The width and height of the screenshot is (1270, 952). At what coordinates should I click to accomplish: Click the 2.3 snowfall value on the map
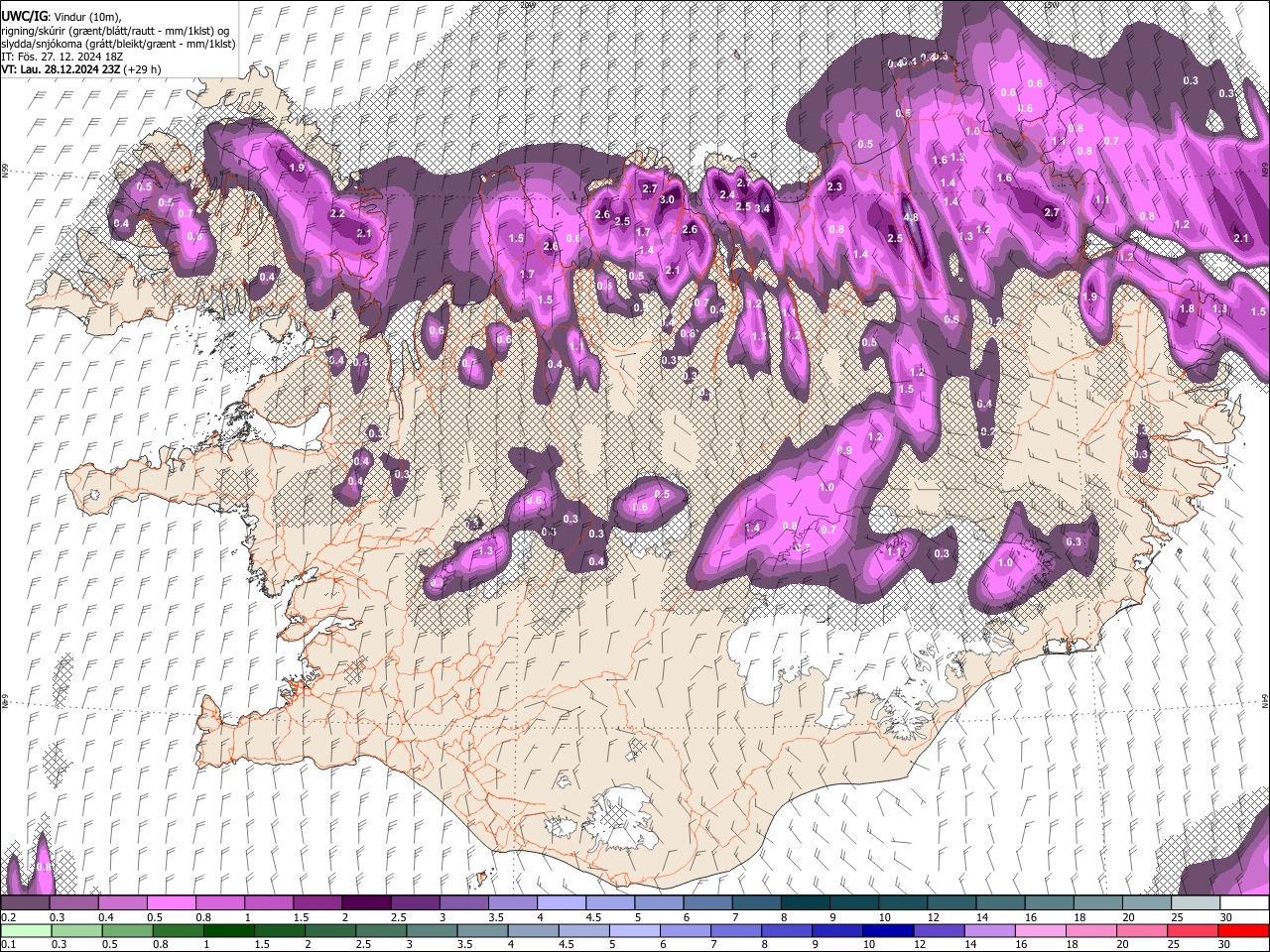pyautogui.click(x=834, y=186)
